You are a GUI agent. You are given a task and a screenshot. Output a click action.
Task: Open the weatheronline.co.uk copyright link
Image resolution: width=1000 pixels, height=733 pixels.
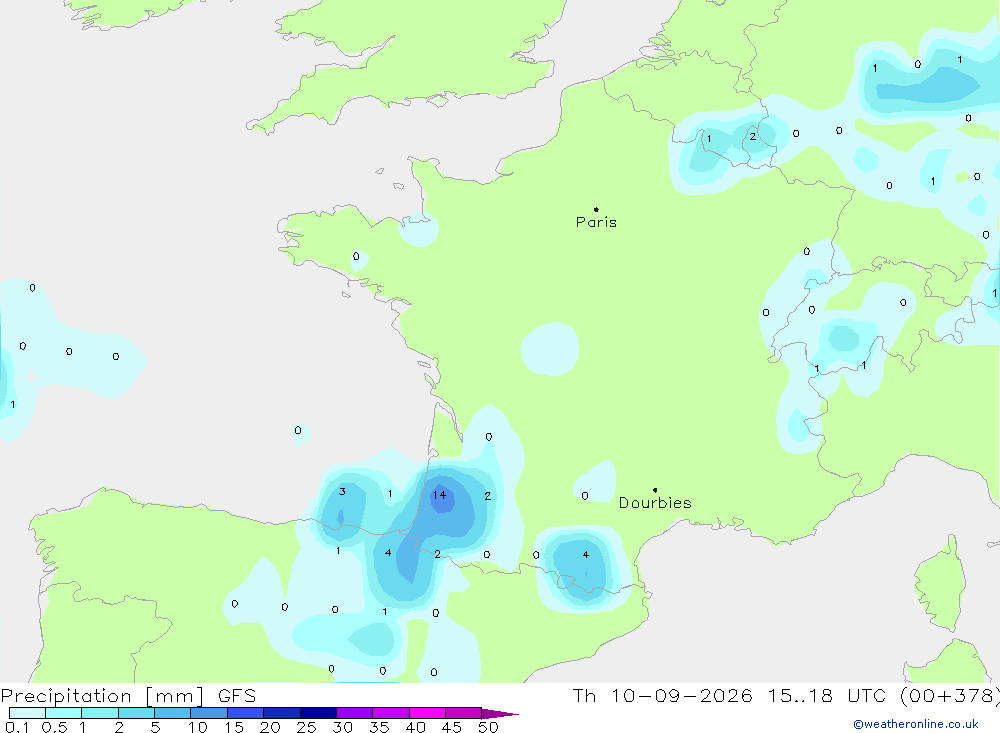pyautogui.click(x=916, y=724)
